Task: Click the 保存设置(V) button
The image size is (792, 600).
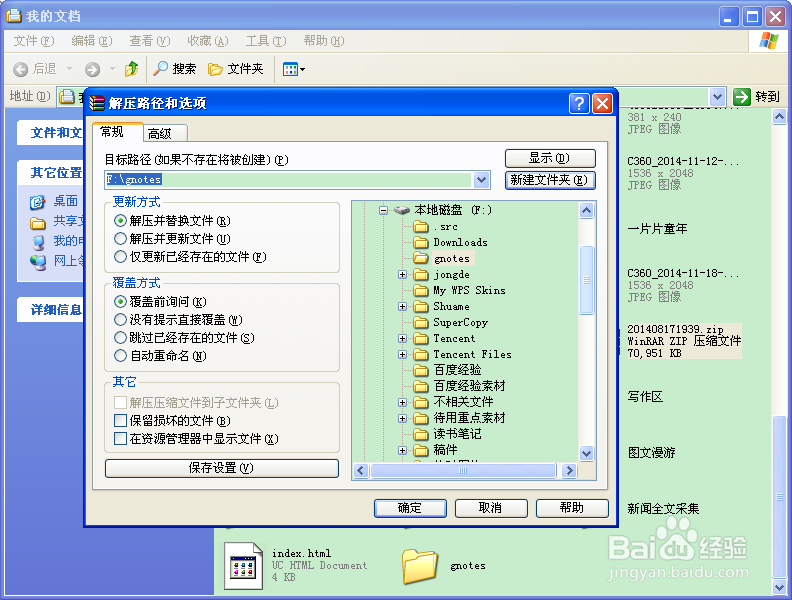Action: (222, 468)
